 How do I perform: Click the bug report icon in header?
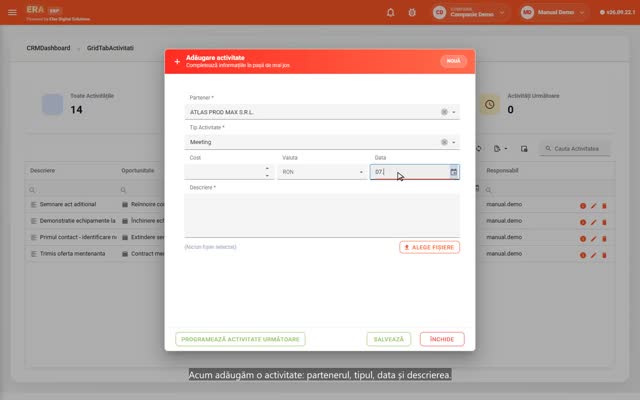click(x=412, y=13)
